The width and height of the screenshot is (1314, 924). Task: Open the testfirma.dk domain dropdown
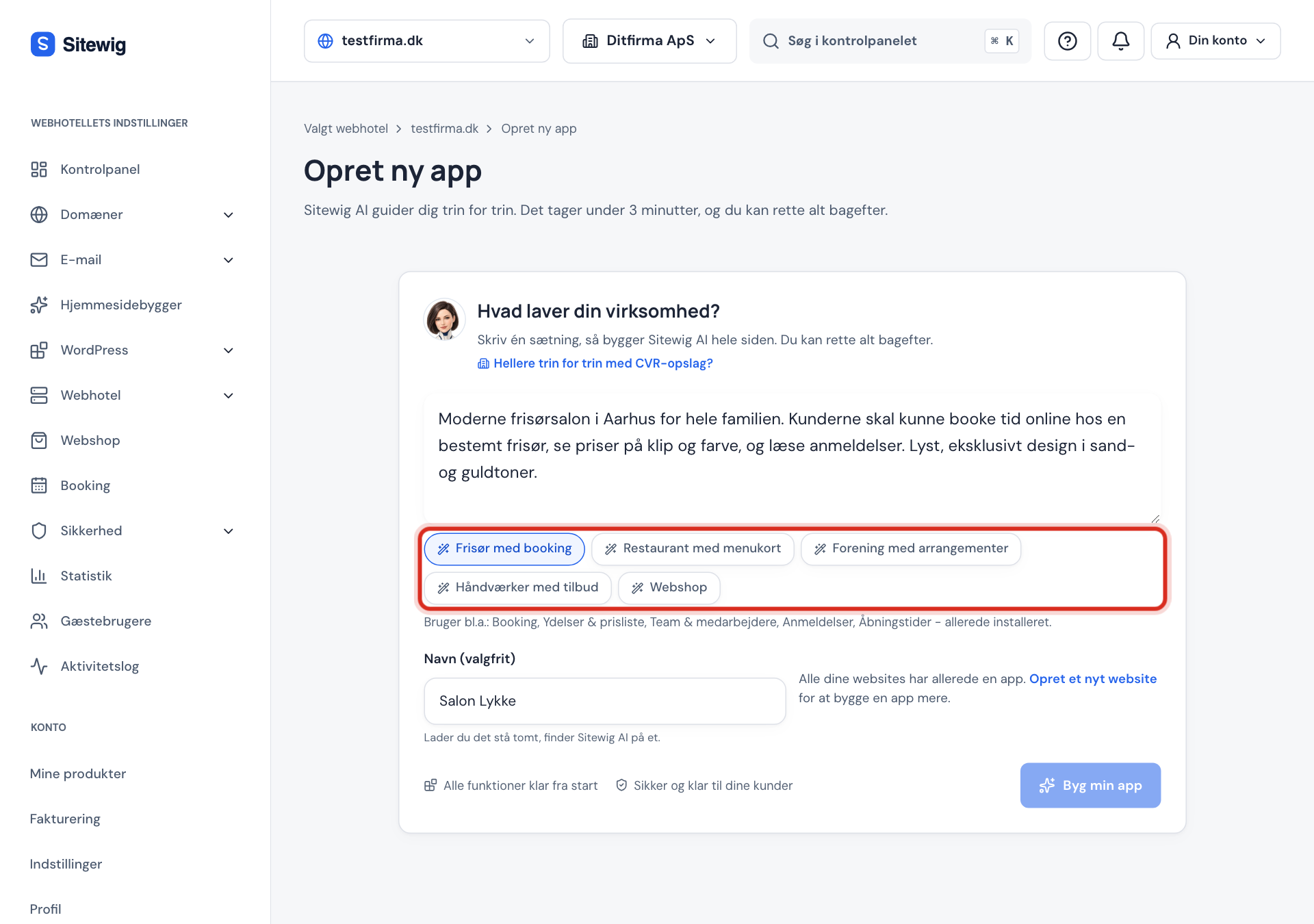426,41
